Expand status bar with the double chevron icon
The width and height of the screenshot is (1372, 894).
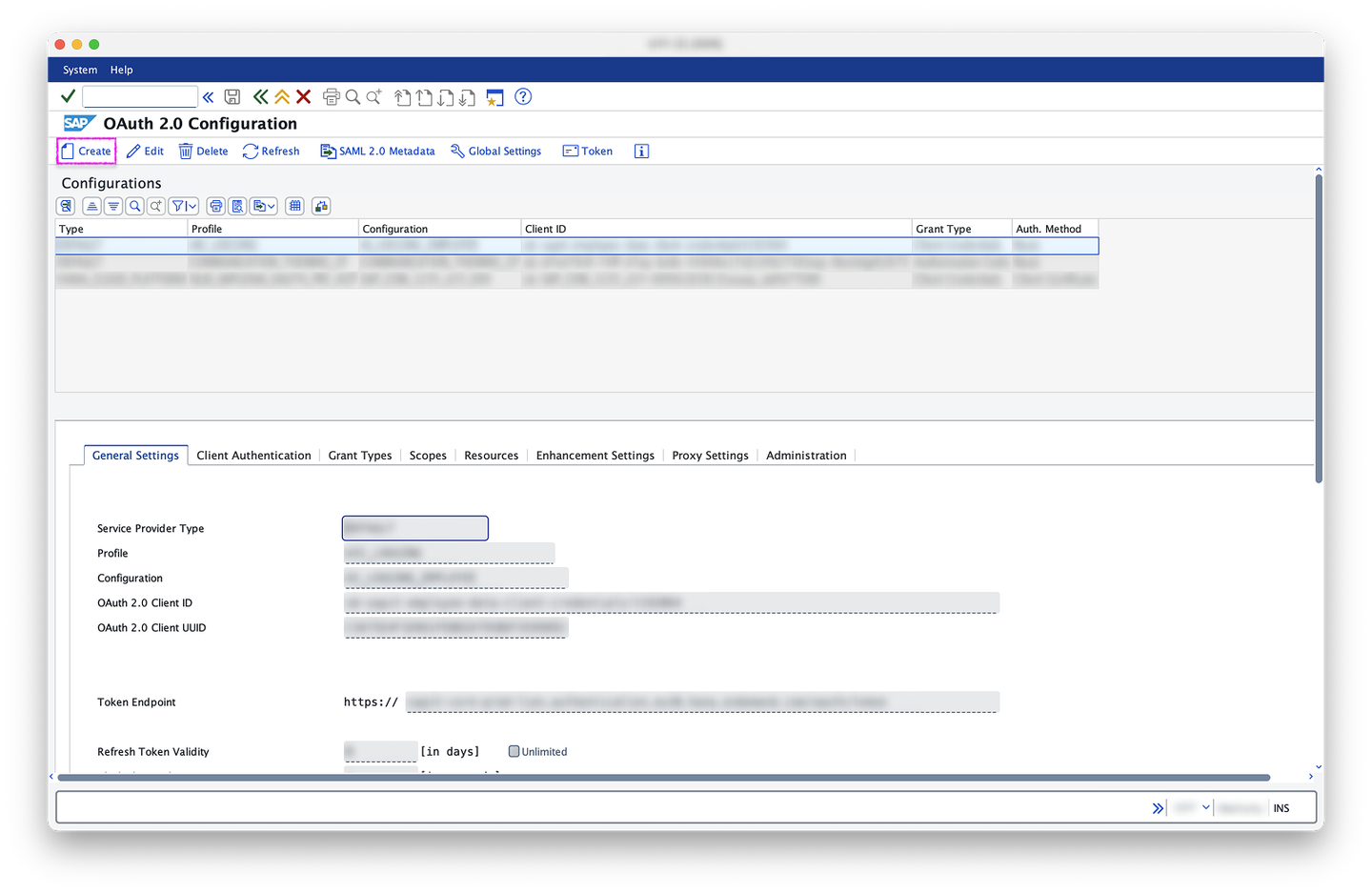tap(1158, 808)
